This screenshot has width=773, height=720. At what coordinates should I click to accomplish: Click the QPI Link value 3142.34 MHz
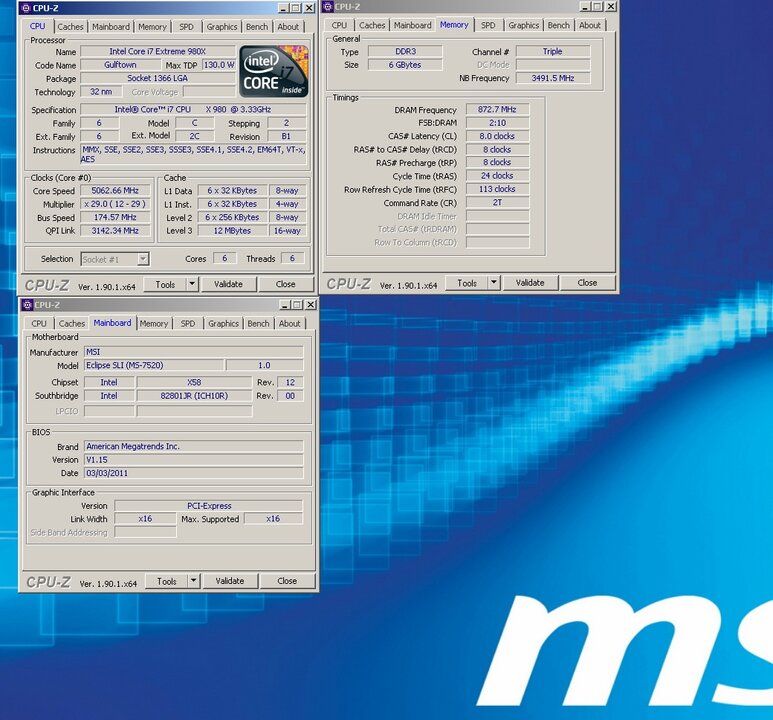[x=115, y=230]
